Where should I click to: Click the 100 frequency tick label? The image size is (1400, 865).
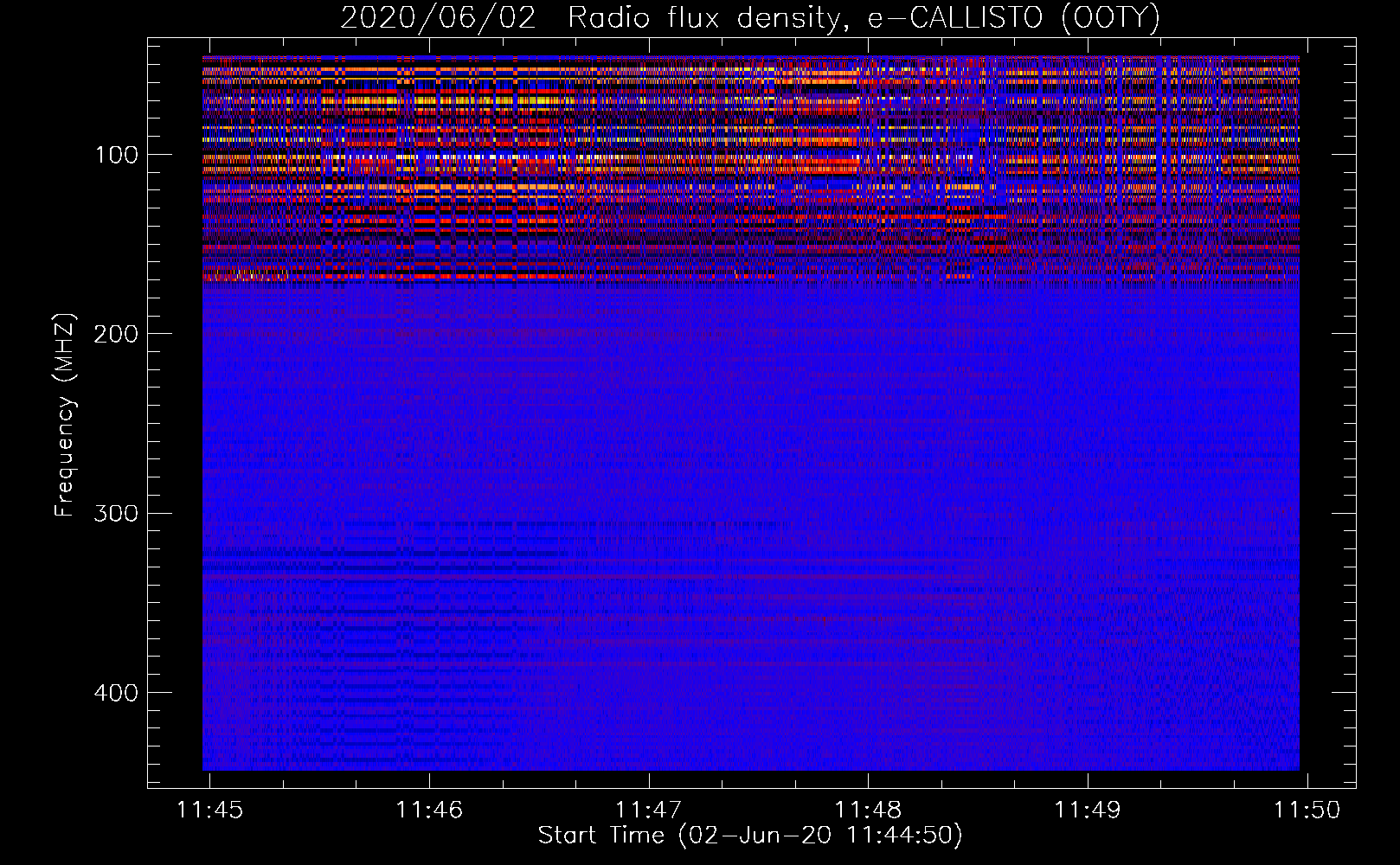117,156
